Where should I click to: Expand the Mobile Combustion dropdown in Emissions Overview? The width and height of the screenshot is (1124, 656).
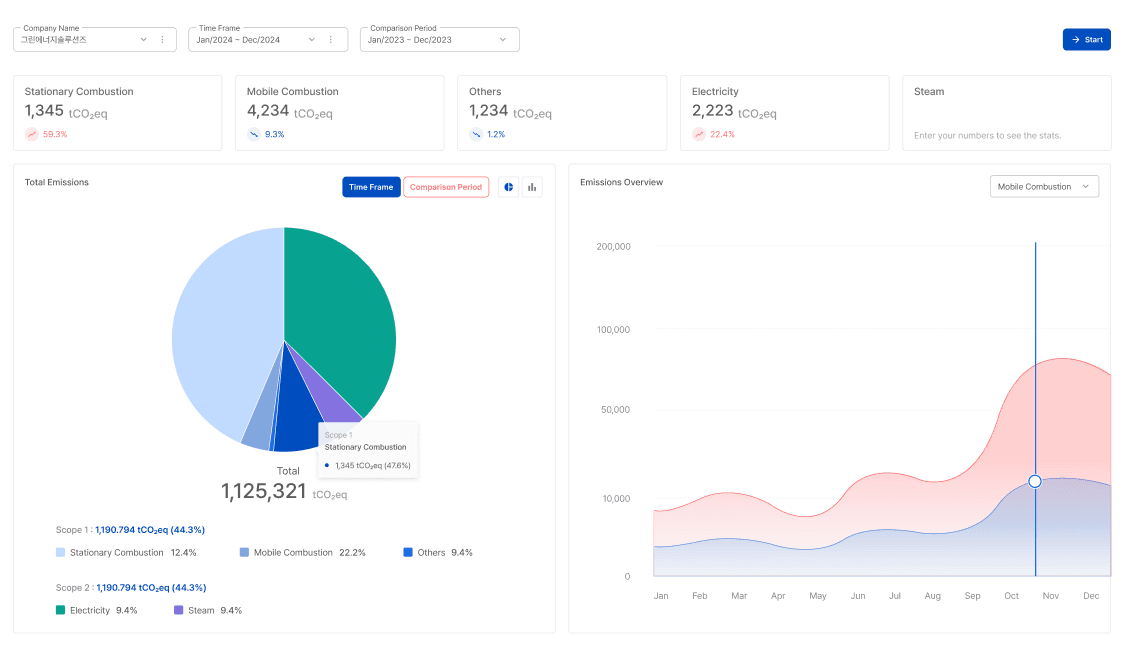pos(1044,186)
